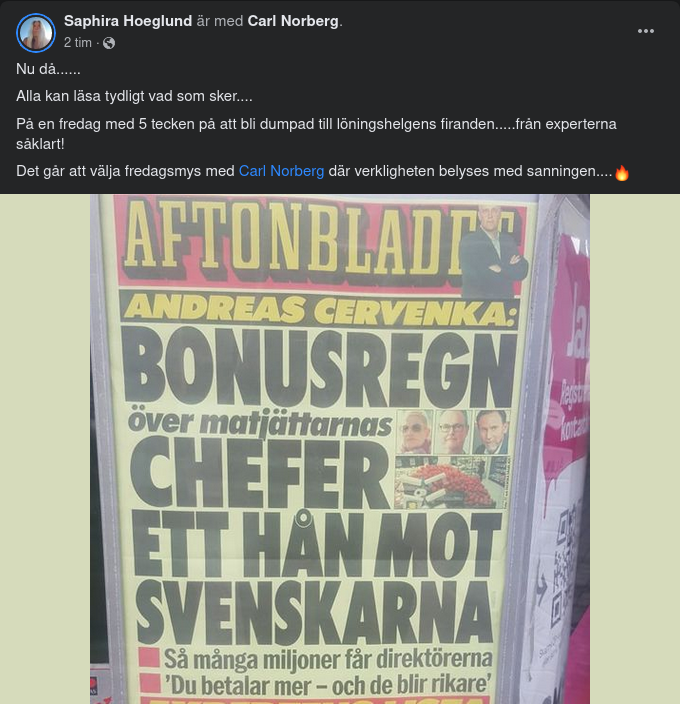Open tagged Carl Norberg in post header
680x704 pixels.
[x=293, y=21]
